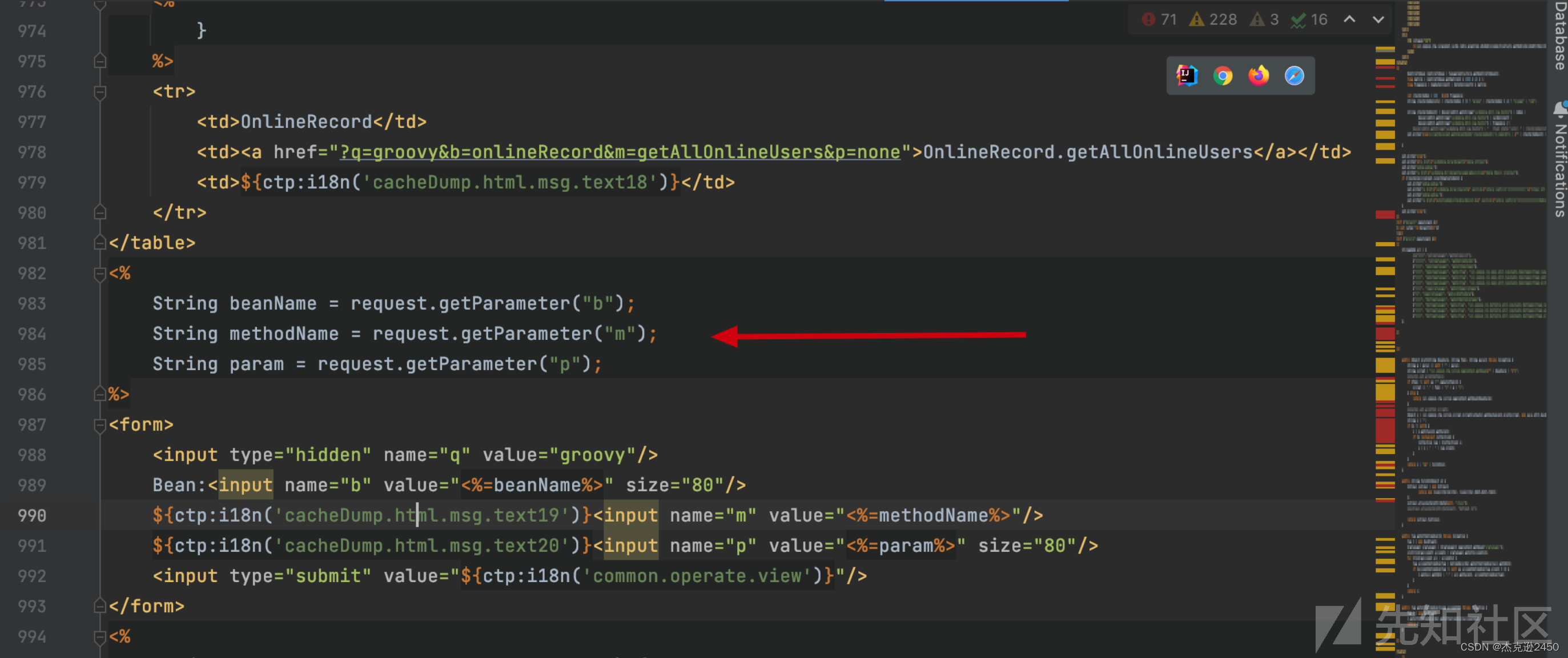1568x658 pixels.
Task: Follow the onlineRecord getAllOnlineUsers href link
Action: (620, 152)
